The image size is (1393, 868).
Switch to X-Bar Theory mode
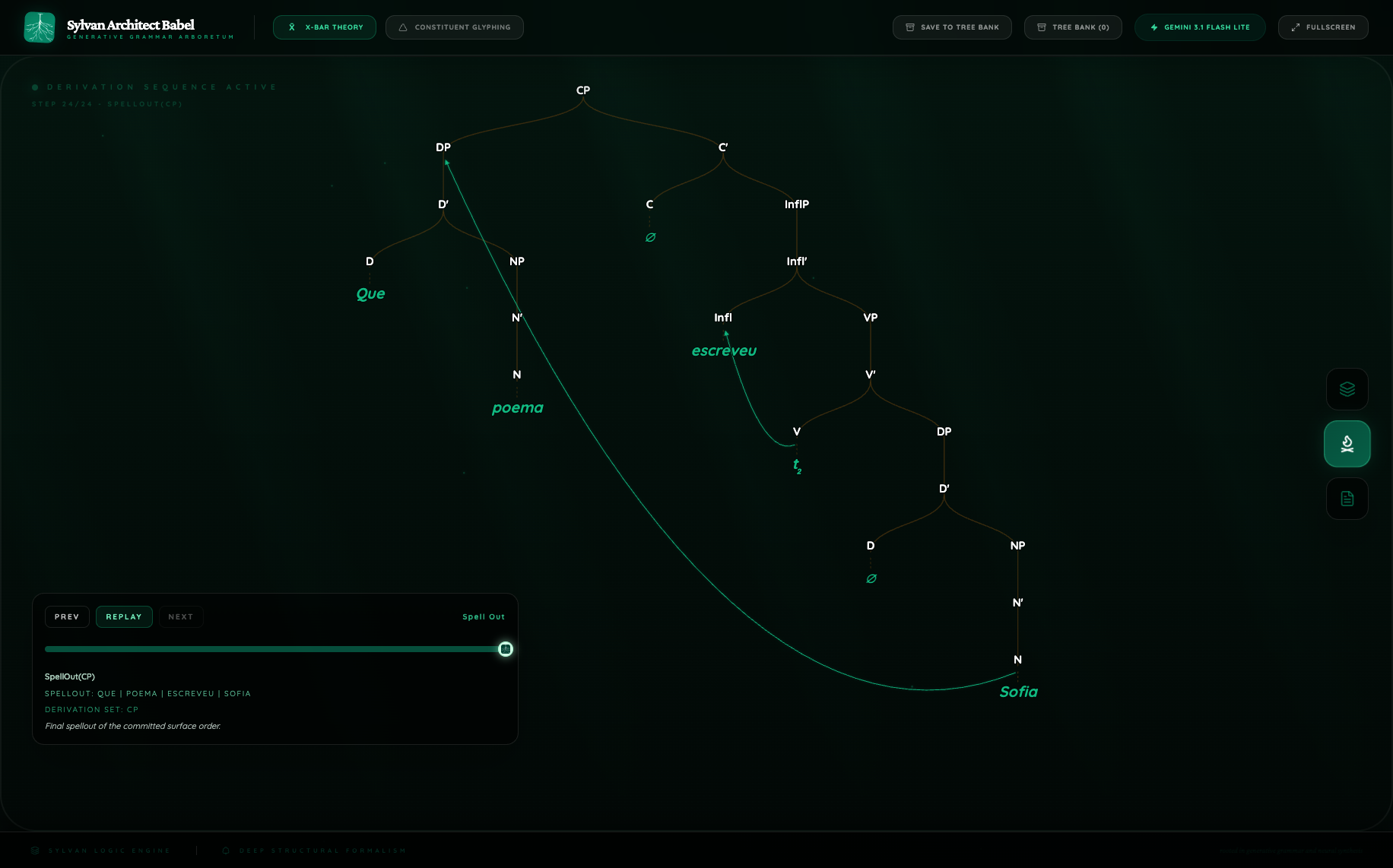point(325,27)
